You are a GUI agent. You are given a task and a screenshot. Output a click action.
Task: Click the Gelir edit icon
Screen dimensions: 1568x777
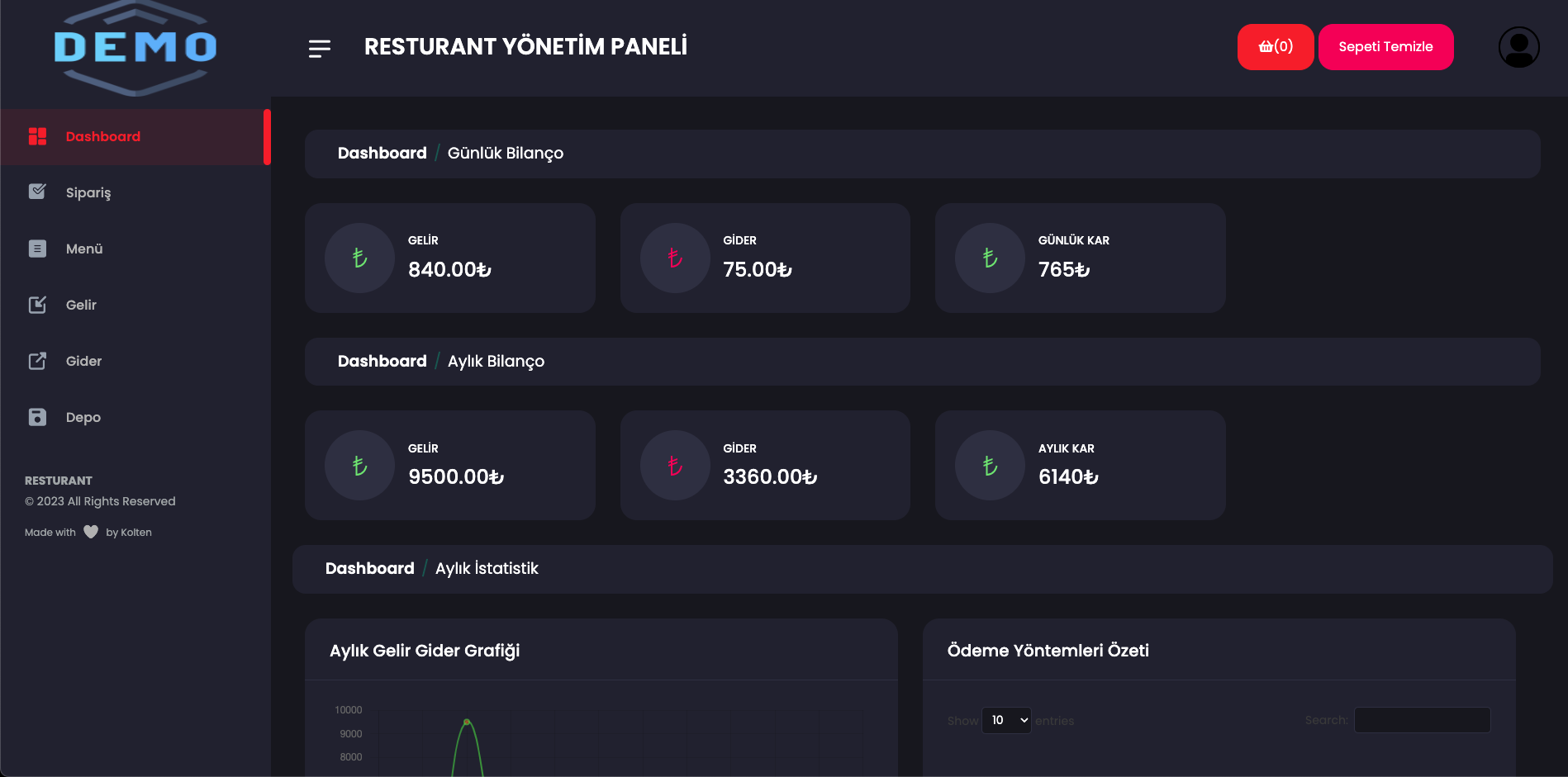click(x=37, y=305)
